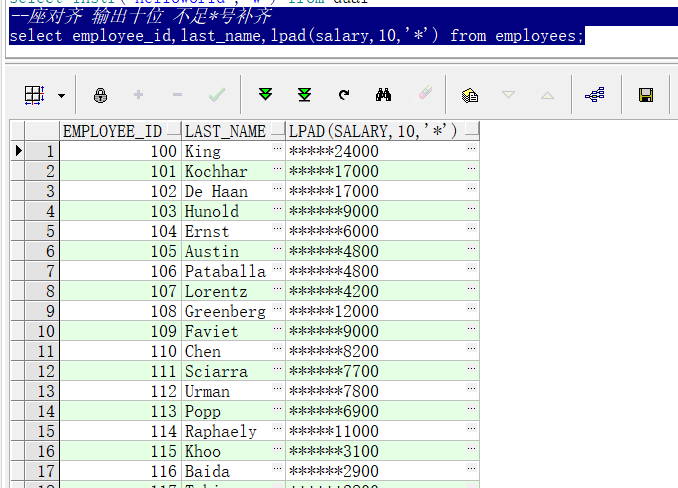The image size is (678, 488).
Task: Open ellipsis for *****24000 salary cell
Action: (471, 148)
